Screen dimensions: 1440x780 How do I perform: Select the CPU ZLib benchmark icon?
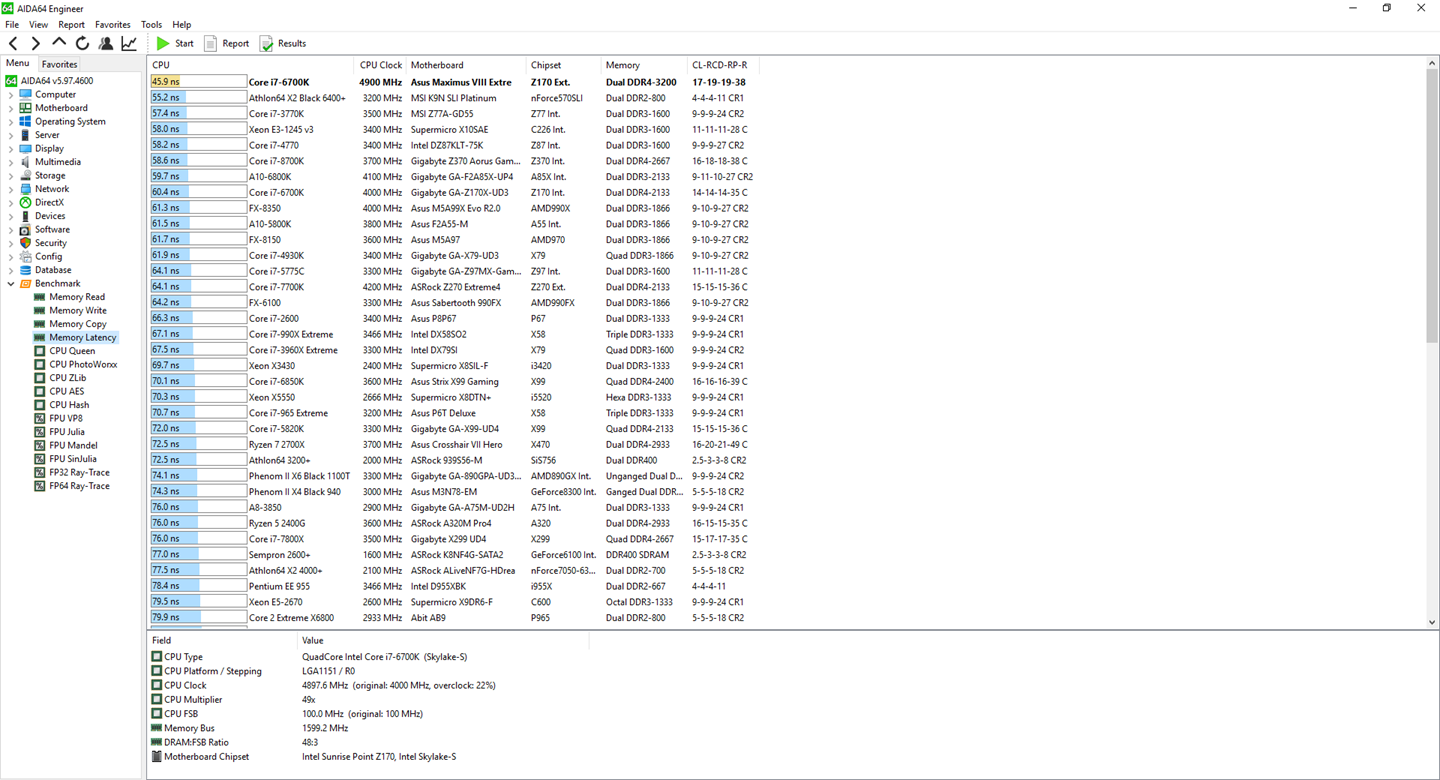[x=40, y=378]
